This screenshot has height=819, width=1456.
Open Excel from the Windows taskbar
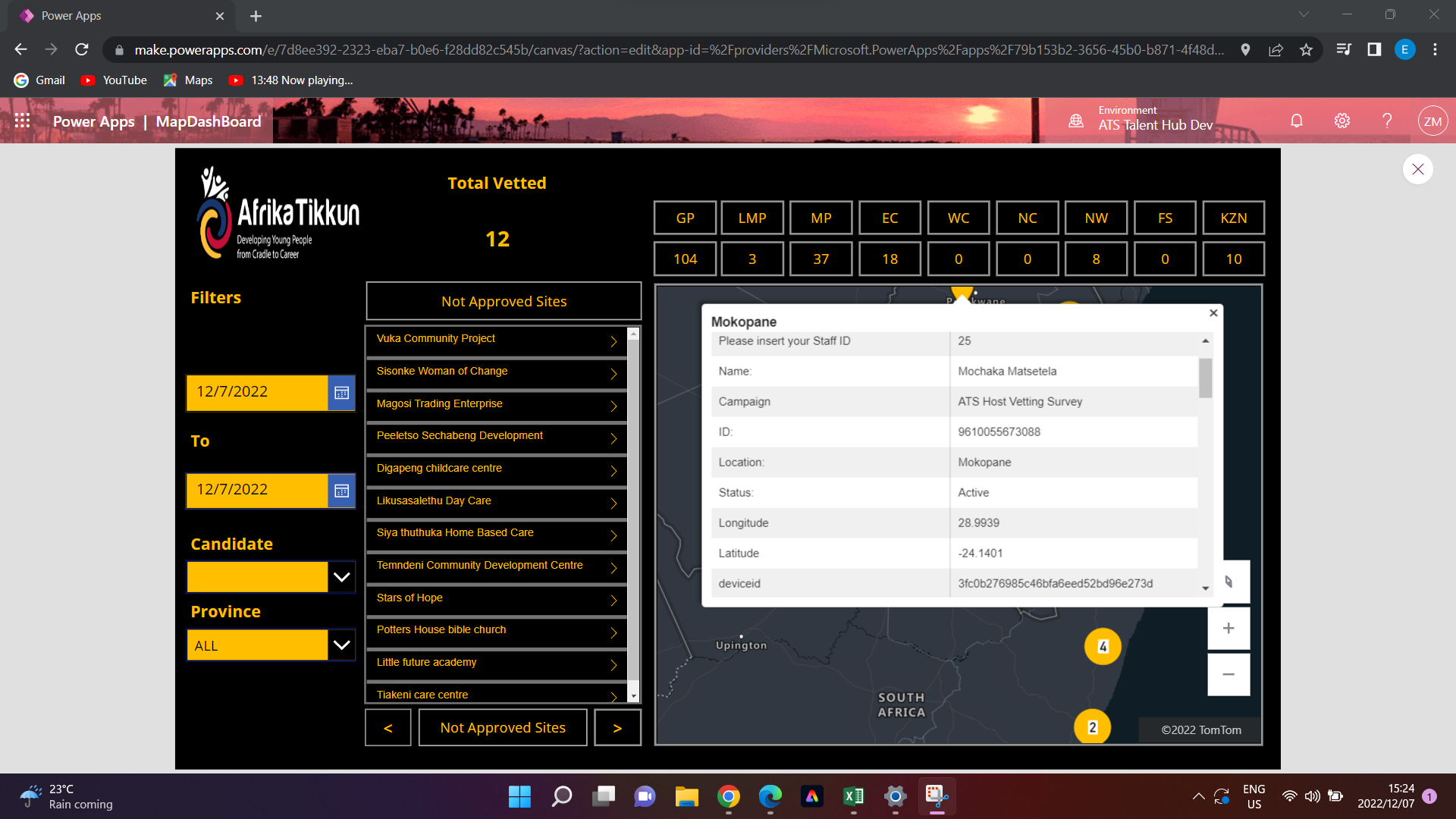coord(853,796)
